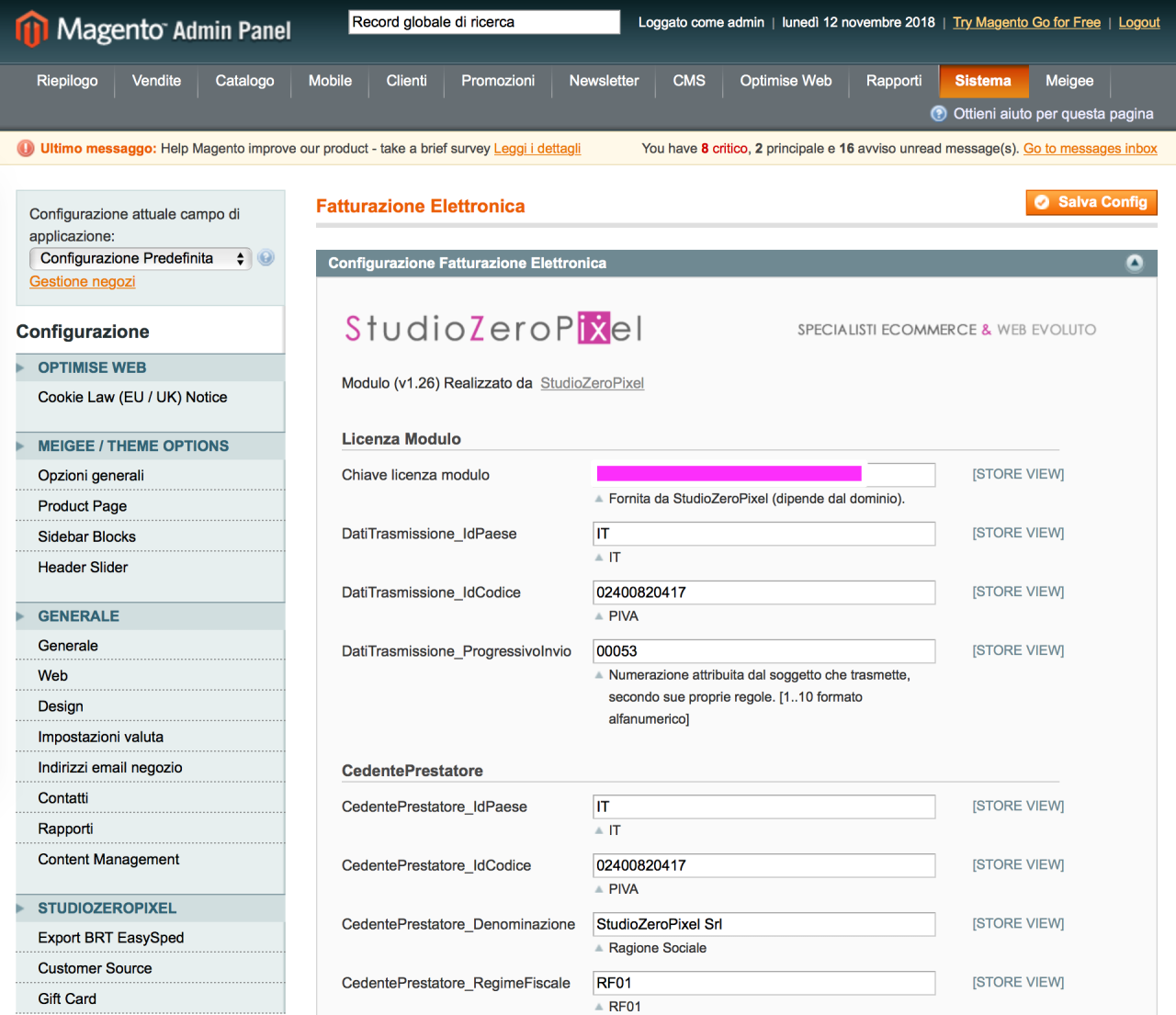
Task: Open Export BRT EasySped settings
Action: click(111, 937)
